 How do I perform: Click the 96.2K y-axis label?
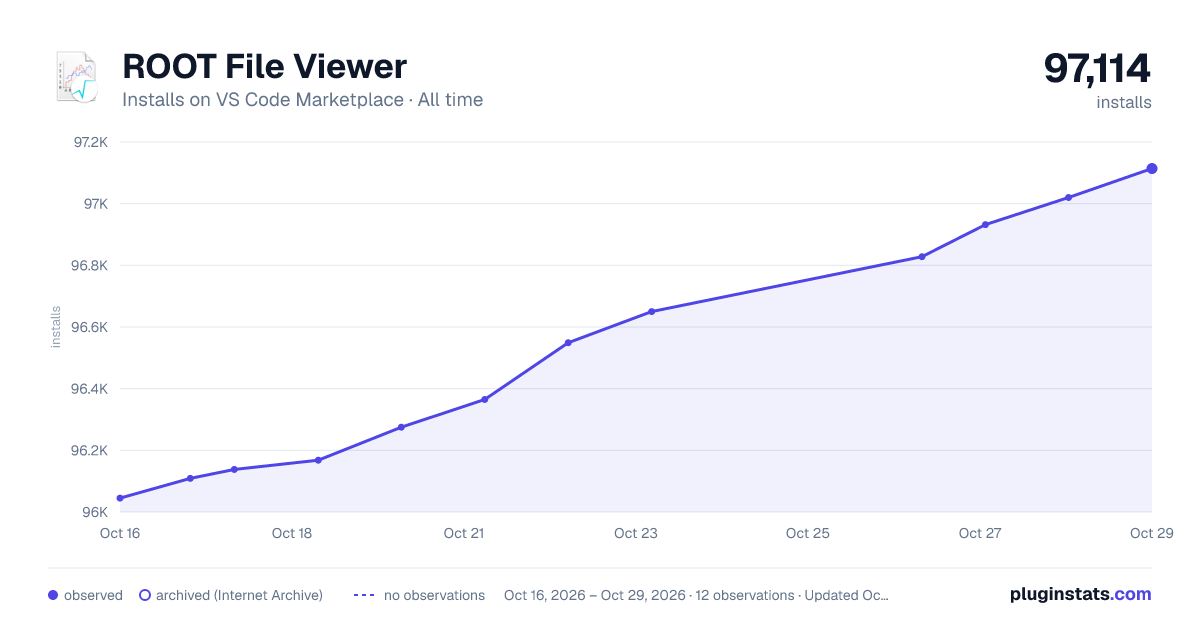tap(89, 451)
